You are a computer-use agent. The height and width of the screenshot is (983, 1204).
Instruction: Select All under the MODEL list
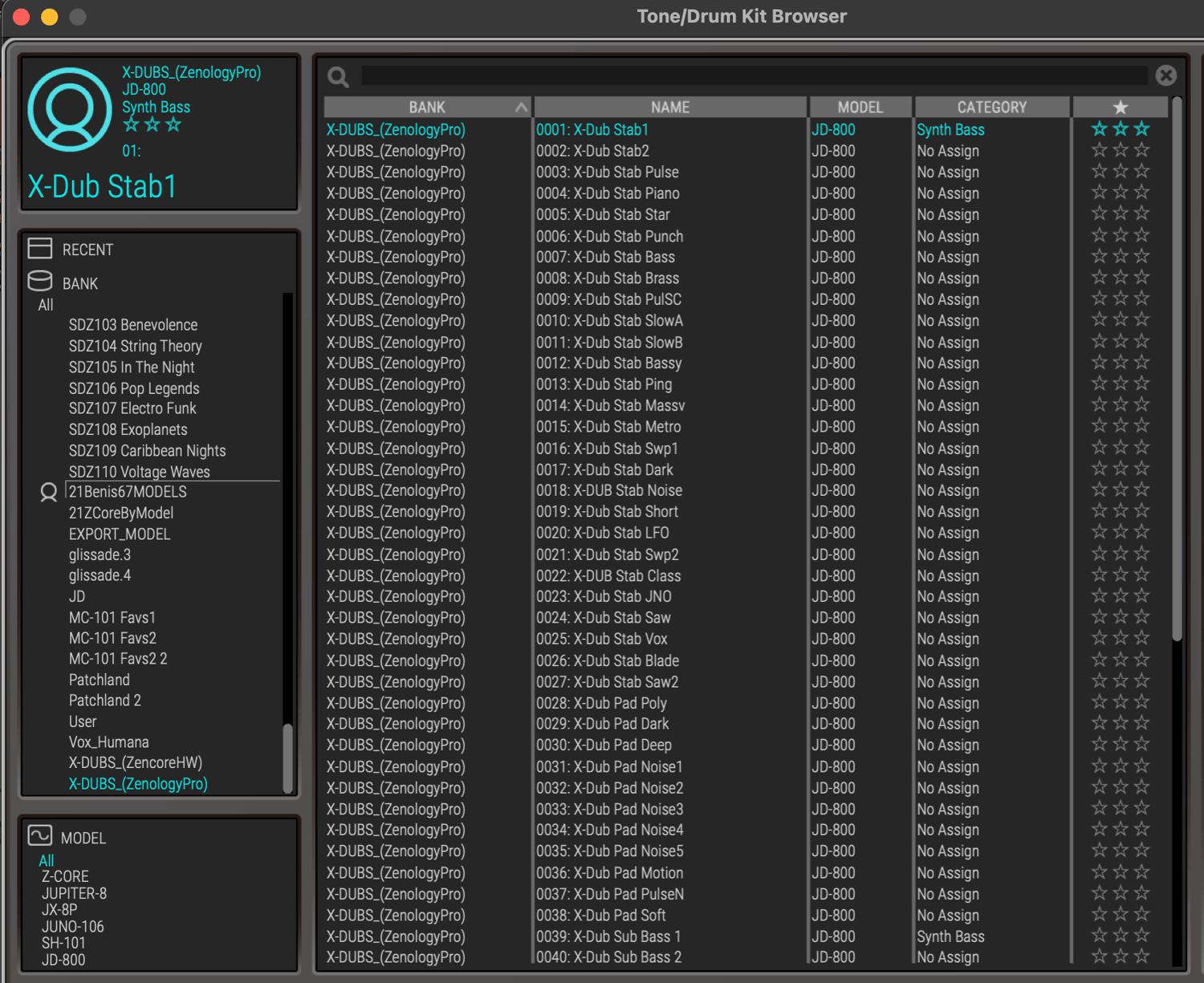click(x=47, y=860)
